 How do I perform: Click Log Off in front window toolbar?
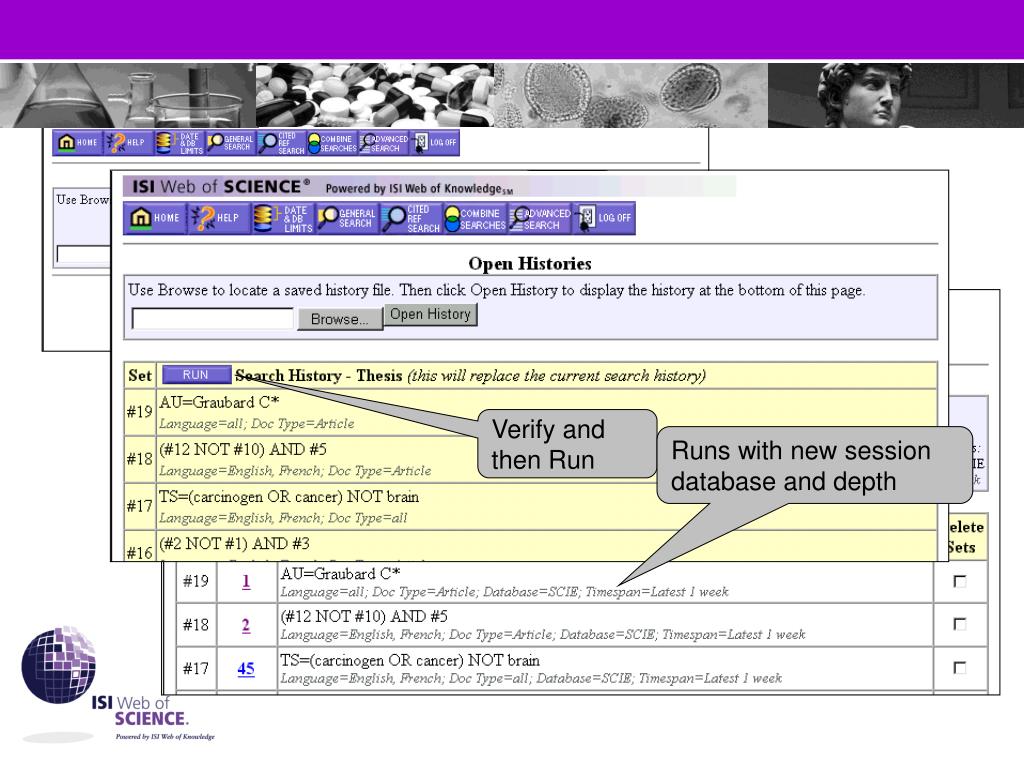(603, 218)
